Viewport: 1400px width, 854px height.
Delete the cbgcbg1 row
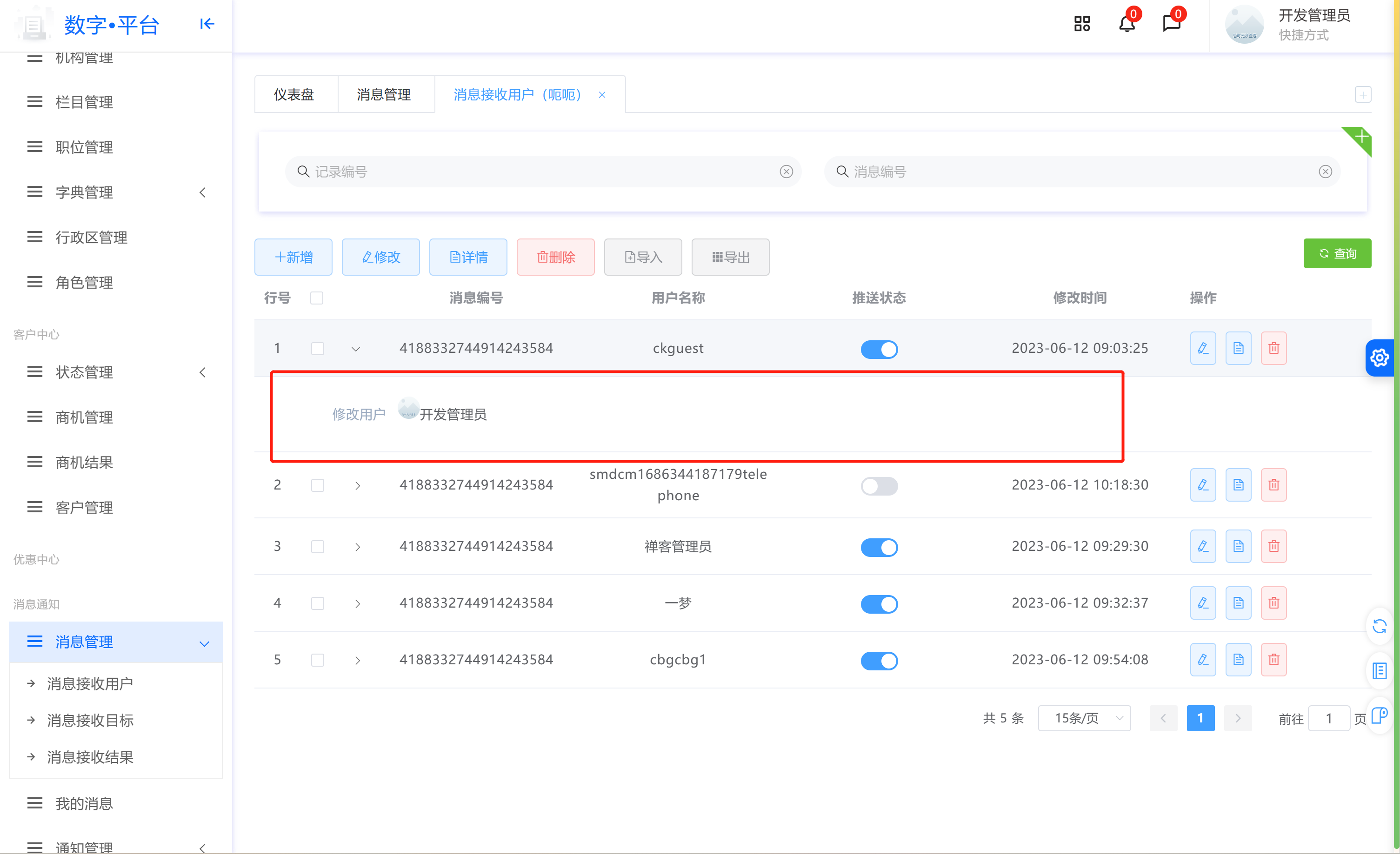point(1273,660)
